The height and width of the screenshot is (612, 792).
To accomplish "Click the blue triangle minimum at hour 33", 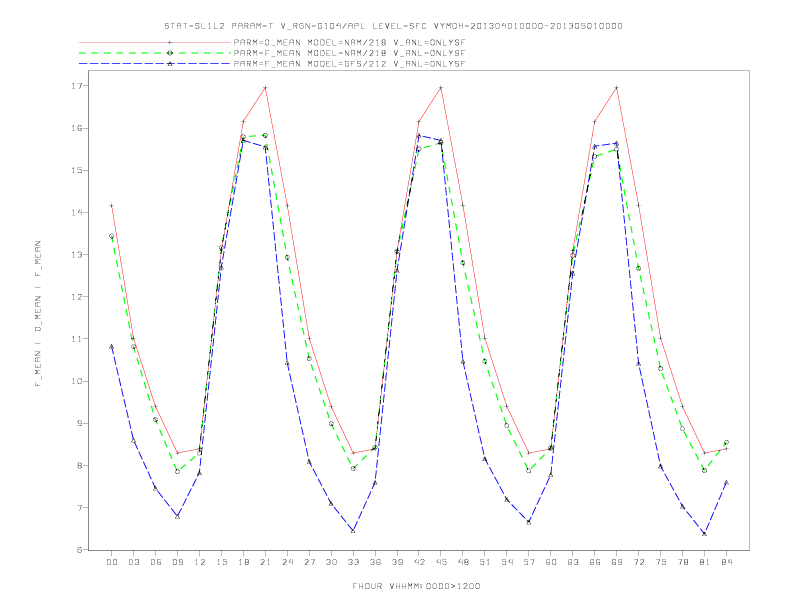I will click(353, 531).
